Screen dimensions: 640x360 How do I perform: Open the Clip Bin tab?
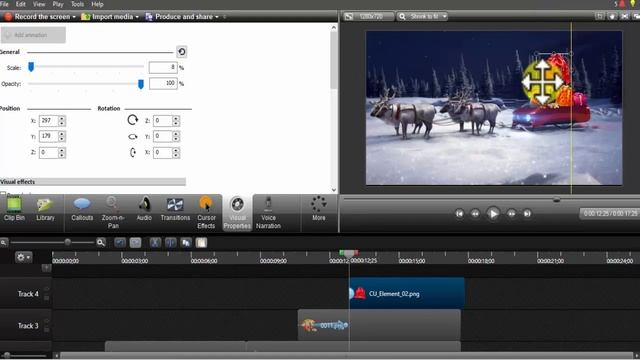[x=14, y=209]
